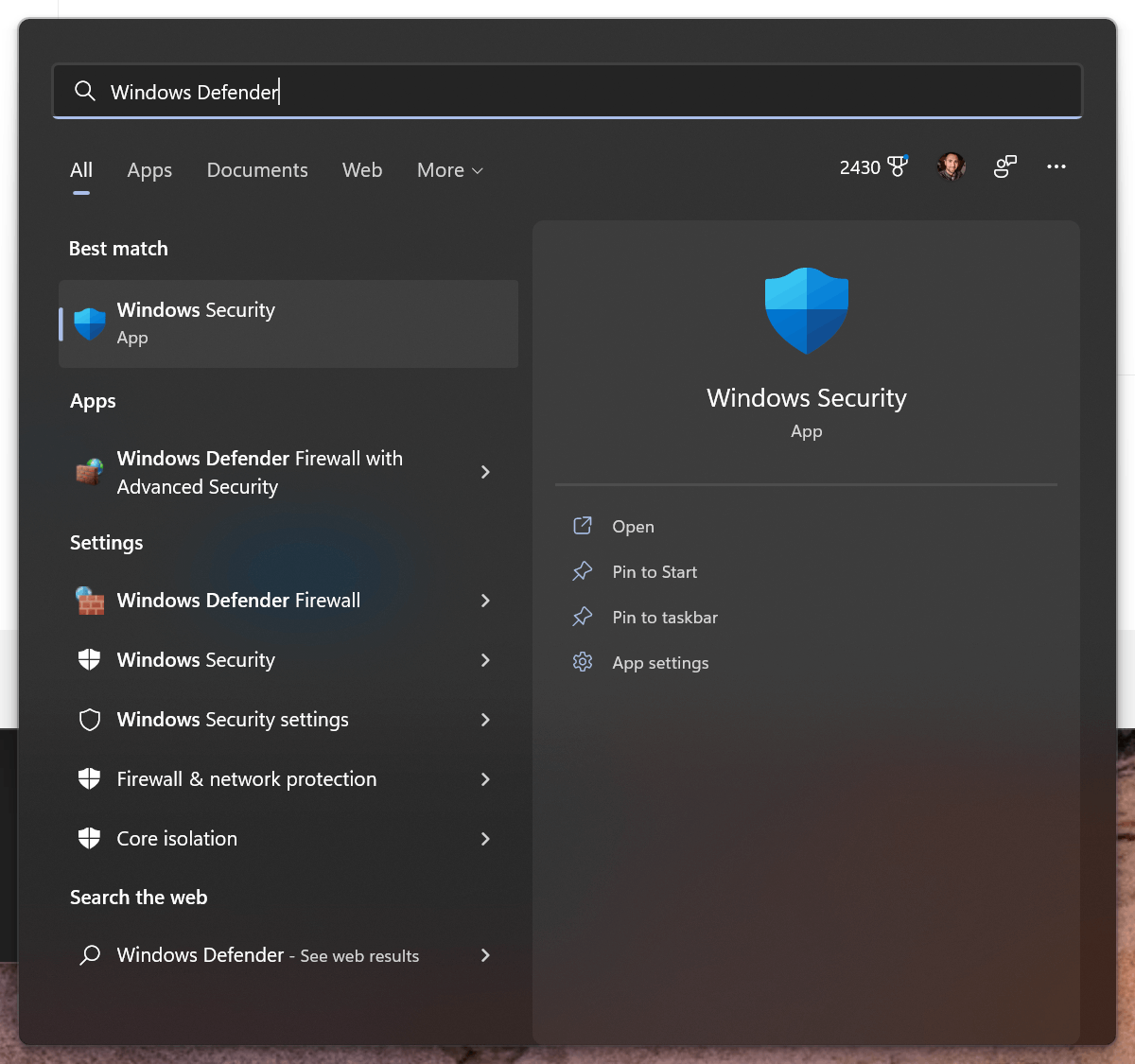
Task: Expand chevron for Windows Security settings
Action: 485,720
